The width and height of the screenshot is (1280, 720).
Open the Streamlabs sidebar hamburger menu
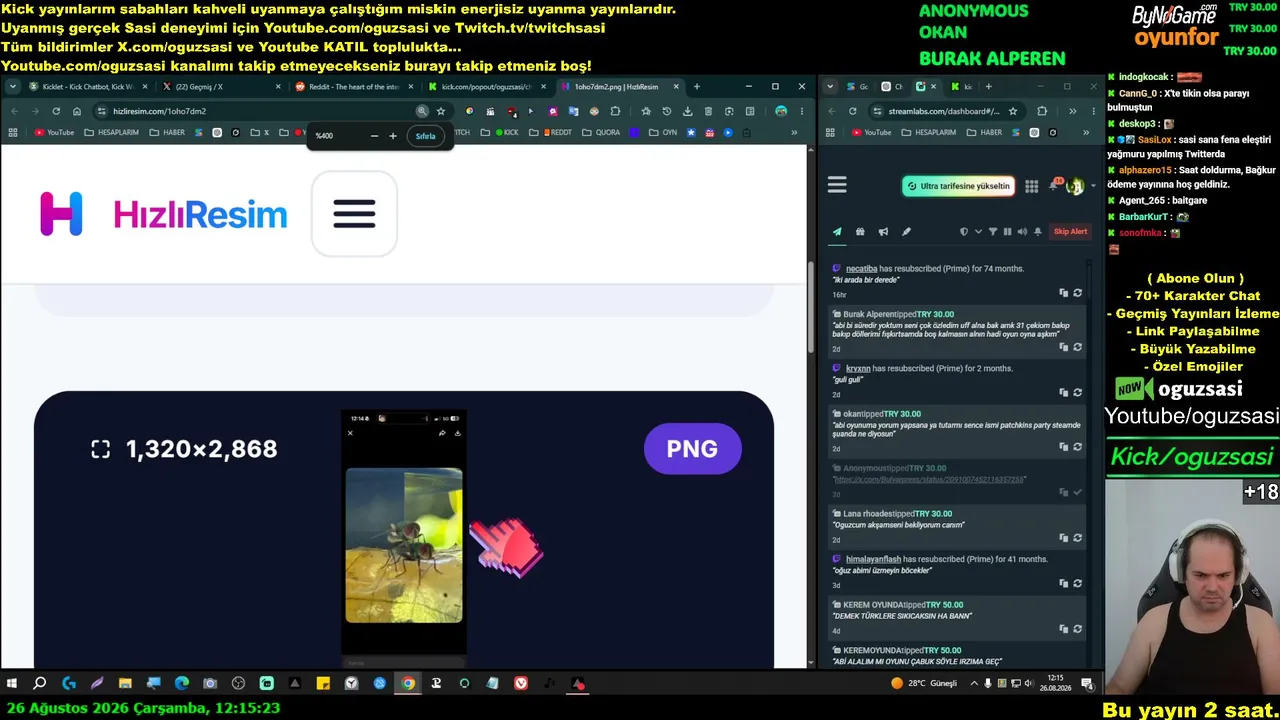pos(837,185)
